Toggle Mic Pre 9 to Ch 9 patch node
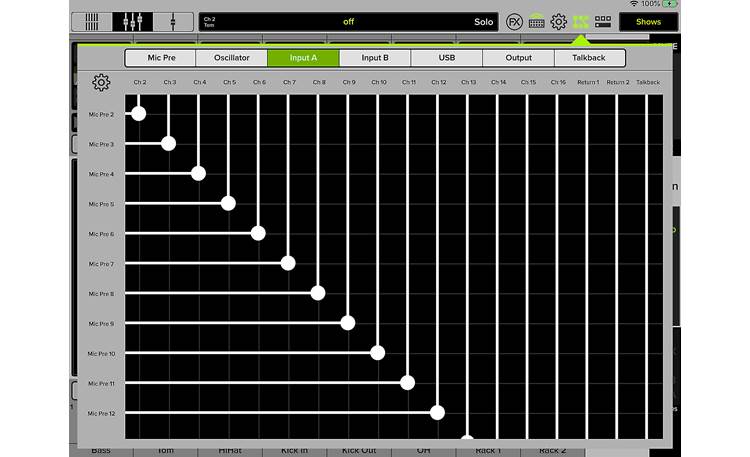The image size is (750, 457). pos(348,323)
